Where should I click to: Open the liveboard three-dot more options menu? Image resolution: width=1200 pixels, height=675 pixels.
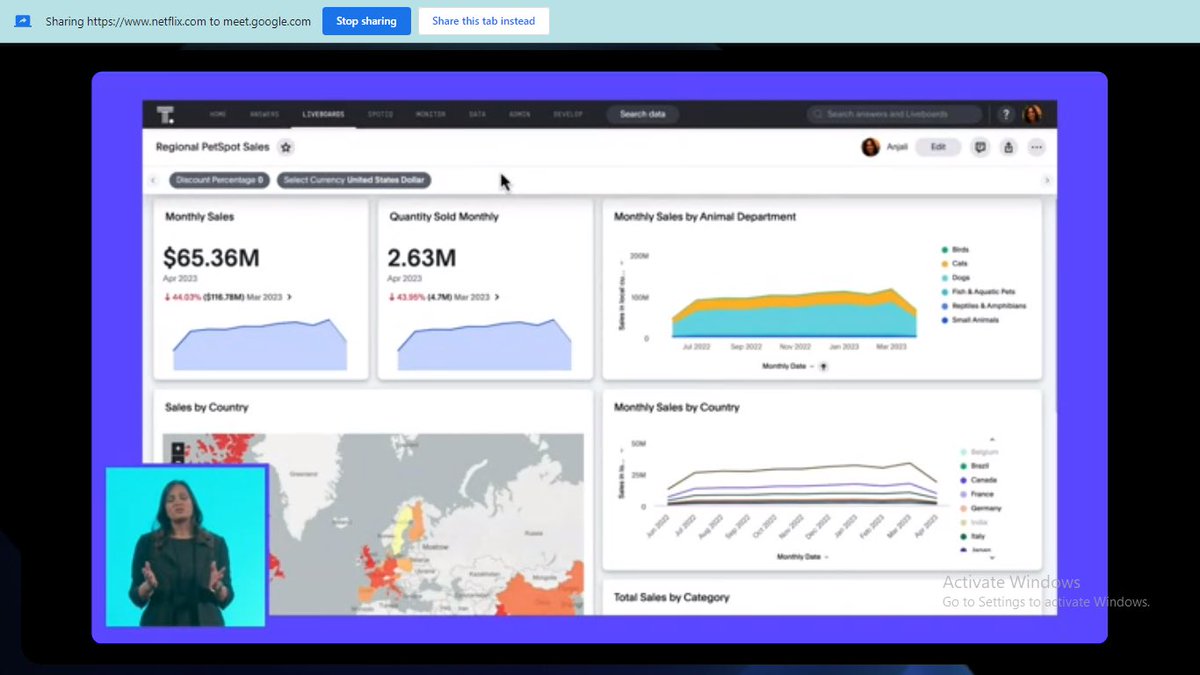pyautogui.click(x=1037, y=147)
